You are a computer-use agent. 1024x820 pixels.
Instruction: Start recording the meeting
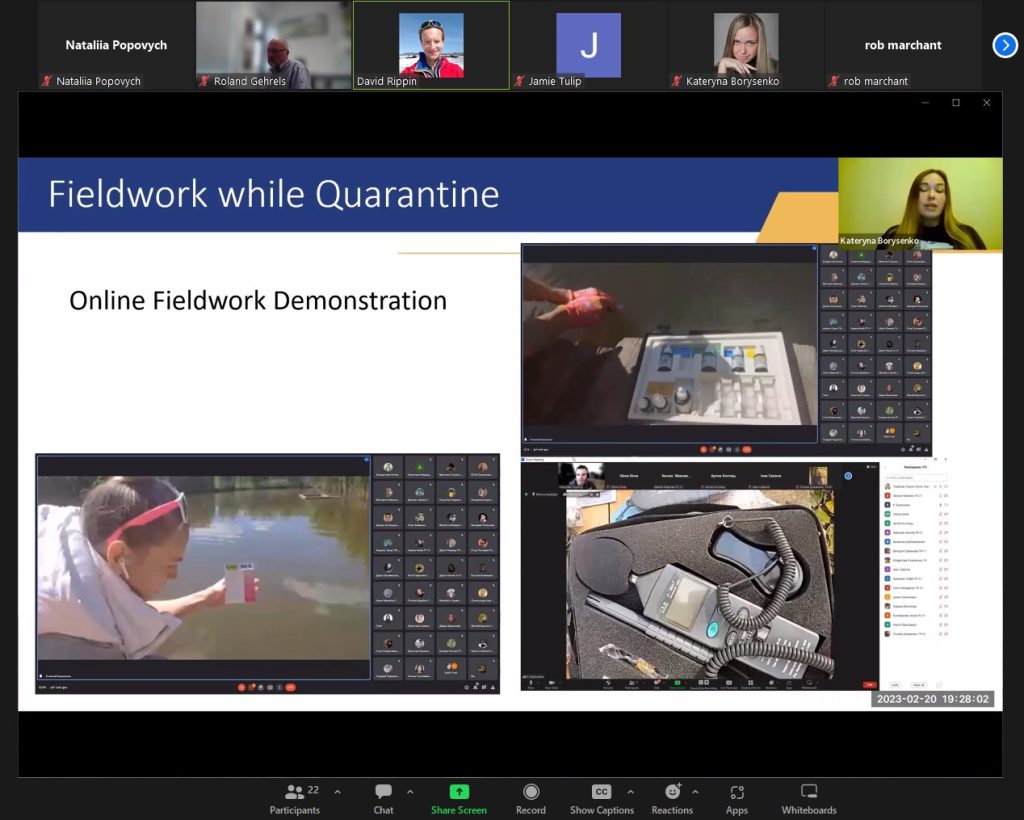[x=530, y=798]
